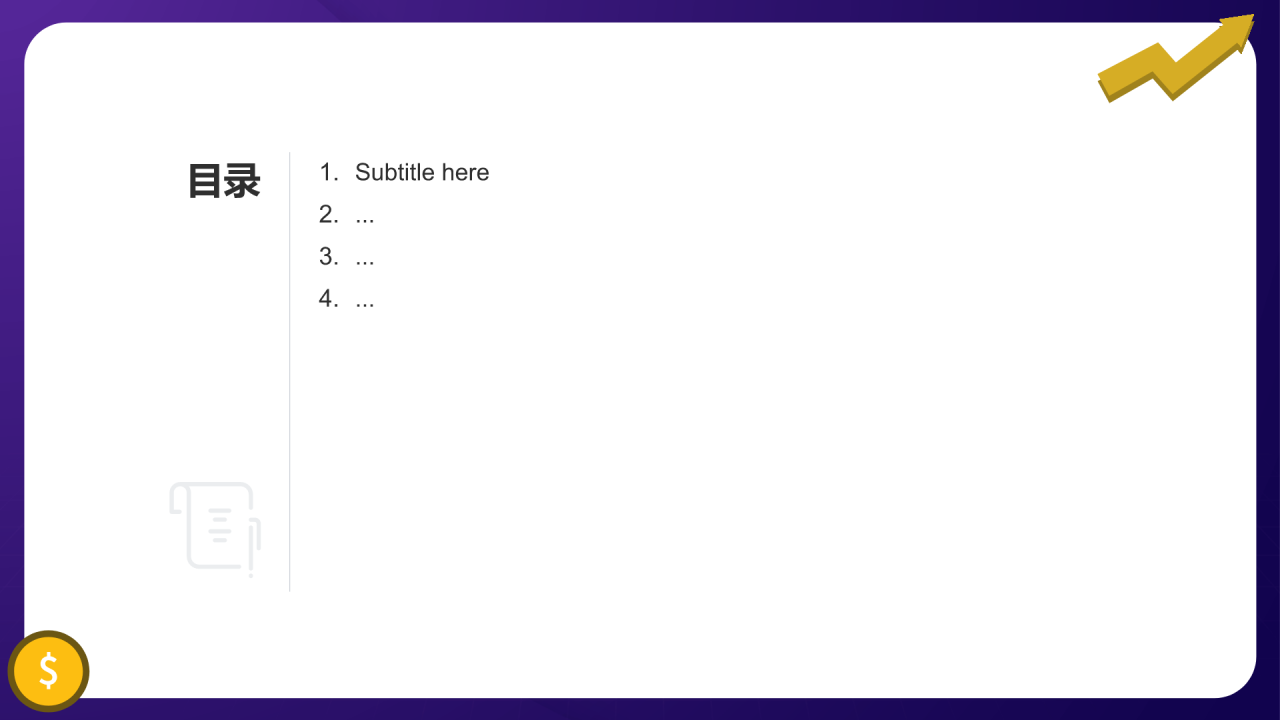Viewport: 1280px width, 720px height.
Task: Click list number "1."
Action: [x=330, y=172]
